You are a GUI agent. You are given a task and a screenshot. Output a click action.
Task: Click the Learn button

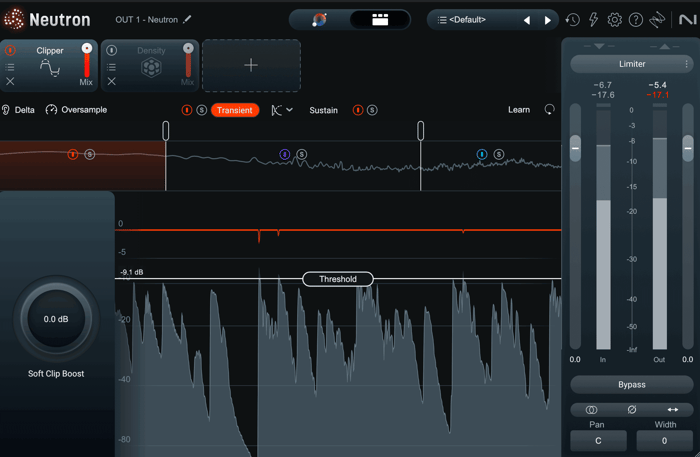click(x=519, y=110)
